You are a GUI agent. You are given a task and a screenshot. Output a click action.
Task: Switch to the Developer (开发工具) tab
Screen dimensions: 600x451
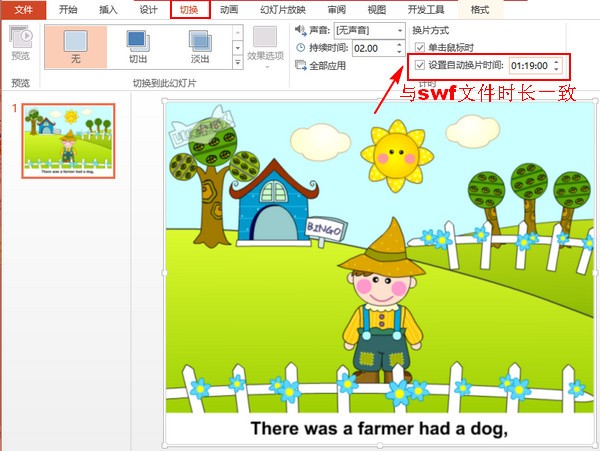tap(426, 10)
